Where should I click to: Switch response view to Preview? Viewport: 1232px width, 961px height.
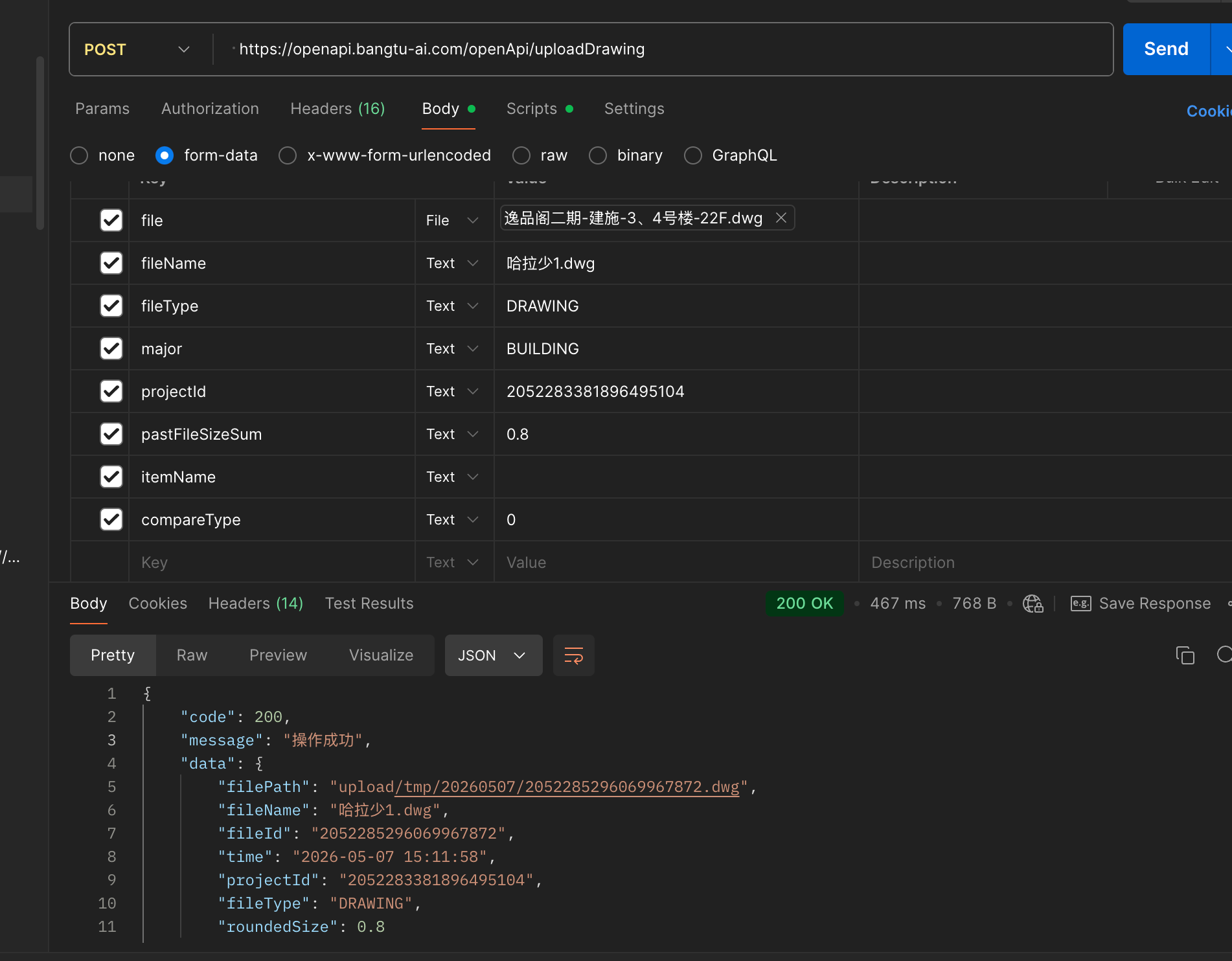(x=278, y=655)
